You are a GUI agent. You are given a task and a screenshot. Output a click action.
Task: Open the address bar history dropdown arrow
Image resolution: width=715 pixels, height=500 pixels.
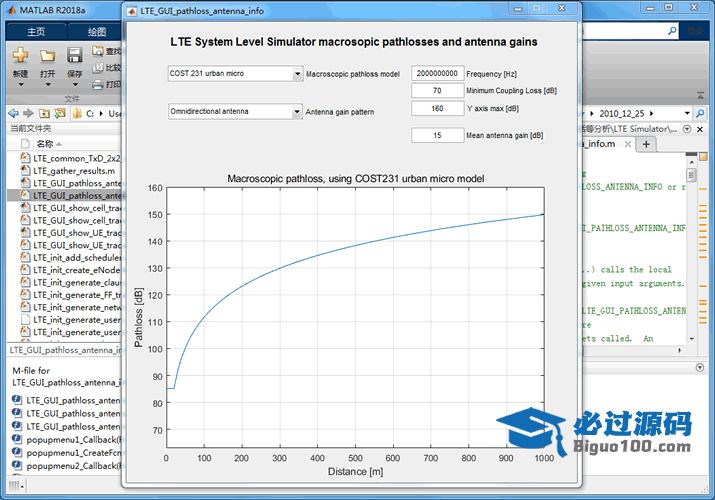point(687,113)
